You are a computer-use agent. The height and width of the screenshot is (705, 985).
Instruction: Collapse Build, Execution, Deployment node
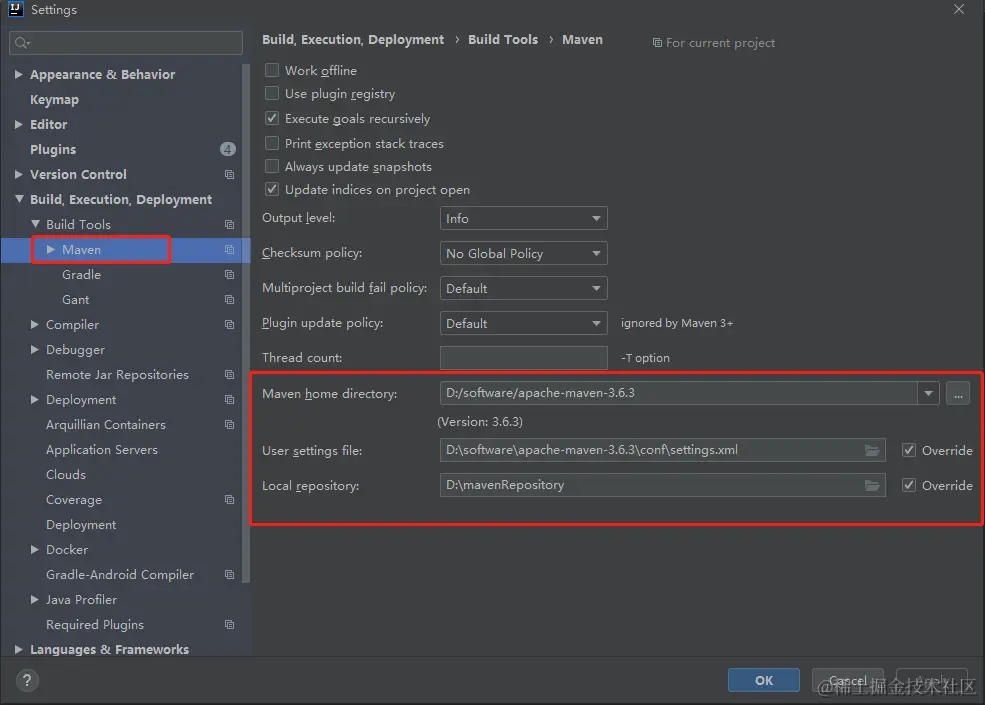(x=19, y=199)
